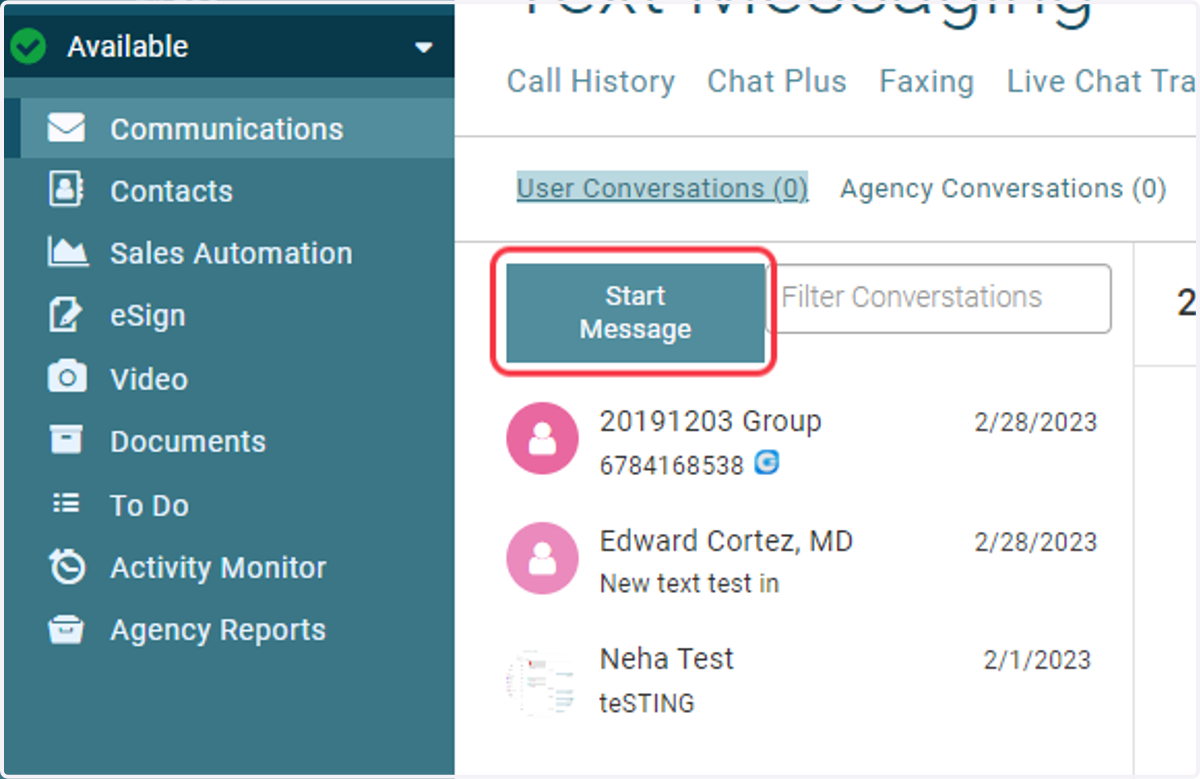Click the Available status label
Image resolution: width=1200 pixels, height=779 pixels.
coord(128,46)
